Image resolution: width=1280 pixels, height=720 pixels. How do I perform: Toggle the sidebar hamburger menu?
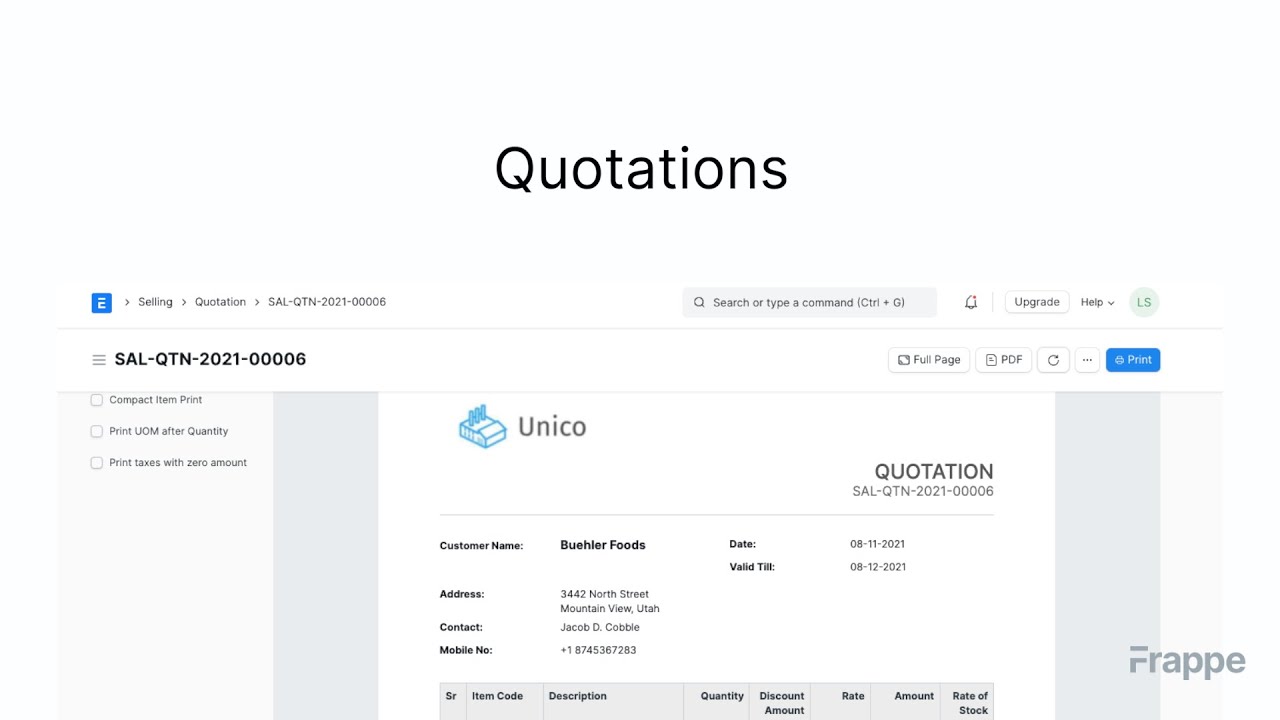pos(99,360)
